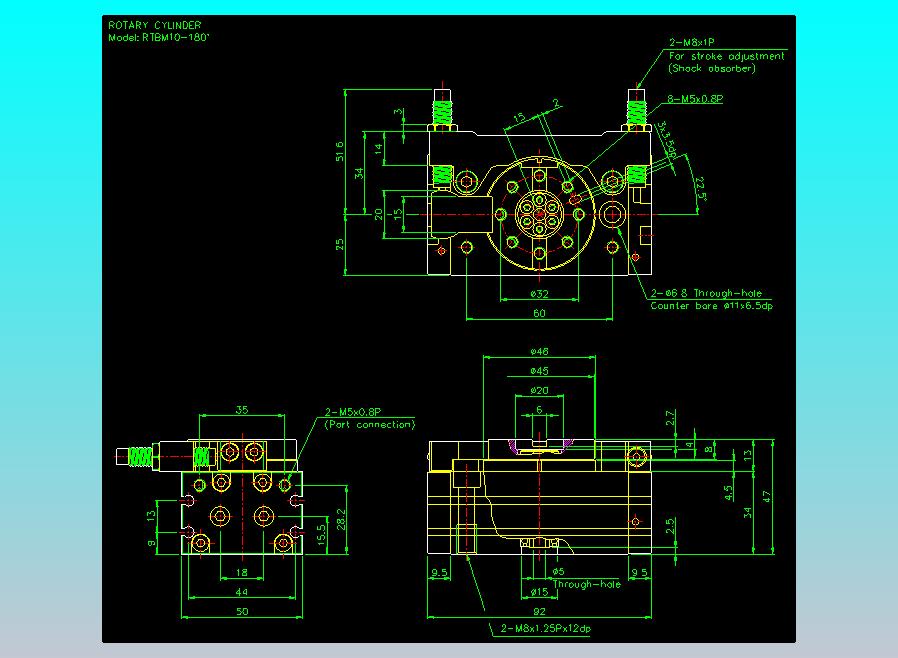Select the "ø20" diameter dimension
This screenshot has width=898, height=658.
pos(539,391)
